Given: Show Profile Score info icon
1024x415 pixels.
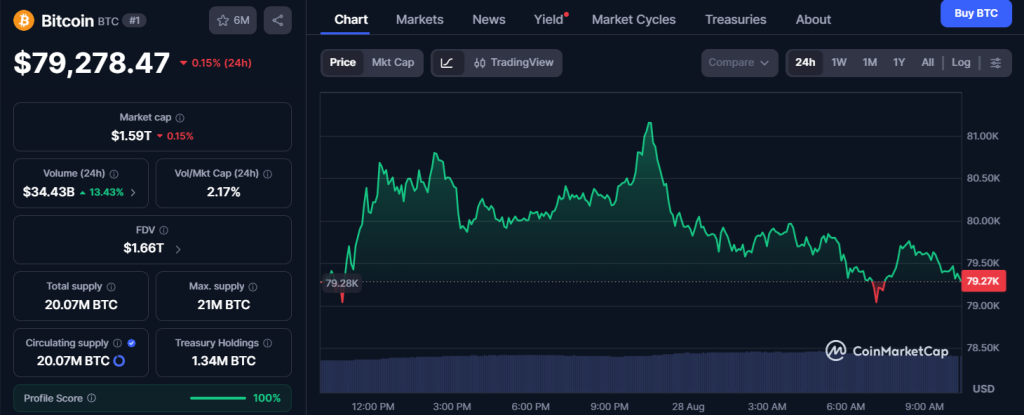Looking at the screenshot, I should click(91, 398).
